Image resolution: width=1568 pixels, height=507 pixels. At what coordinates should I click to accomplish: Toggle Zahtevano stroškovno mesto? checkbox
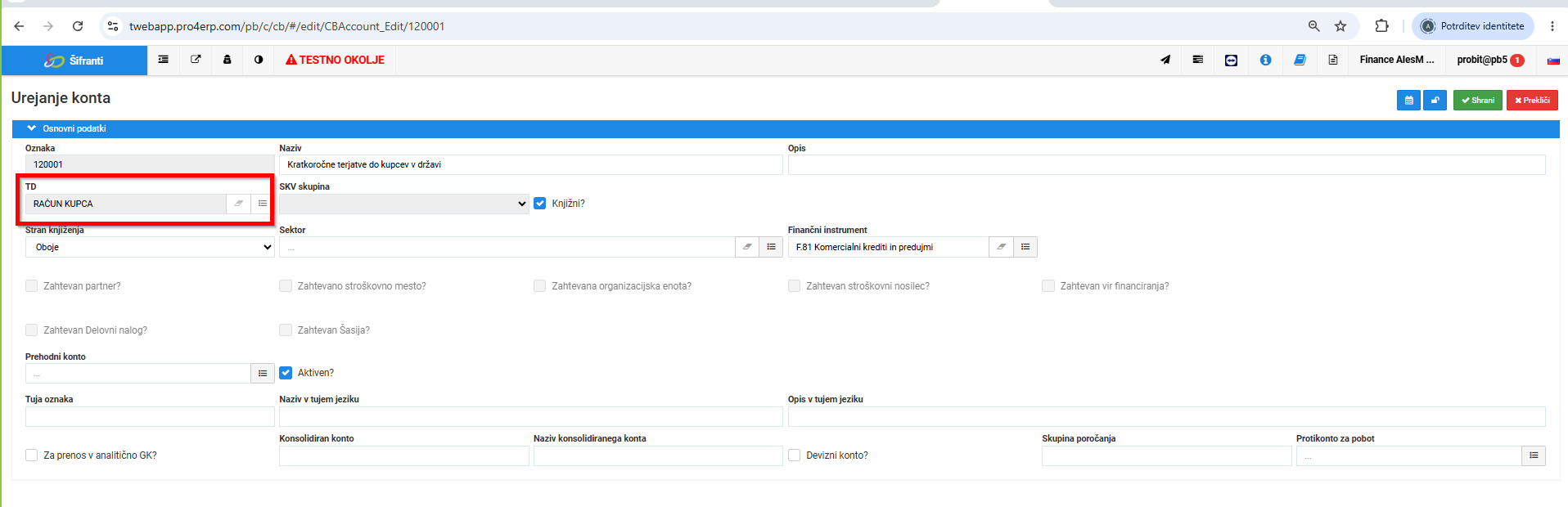tap(286, 286)
